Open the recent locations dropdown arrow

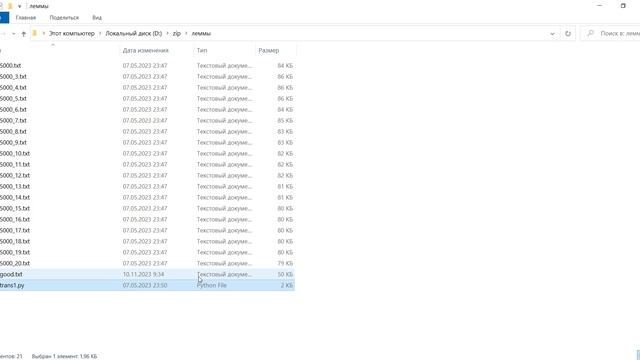(13, 33)
